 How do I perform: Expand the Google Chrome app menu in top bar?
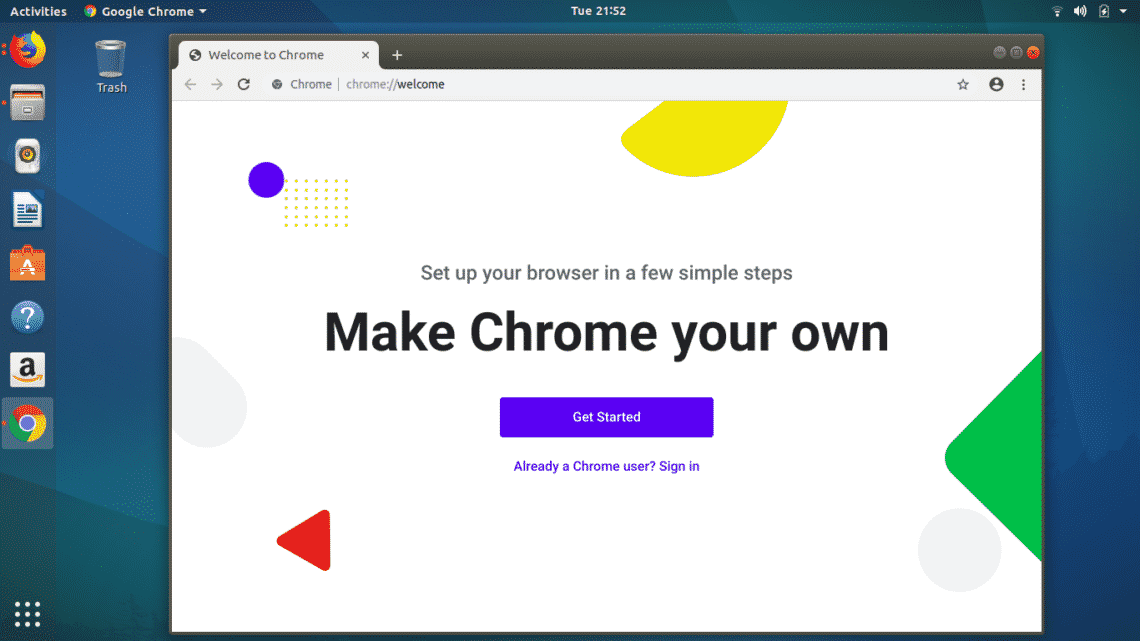pos(145,11)
